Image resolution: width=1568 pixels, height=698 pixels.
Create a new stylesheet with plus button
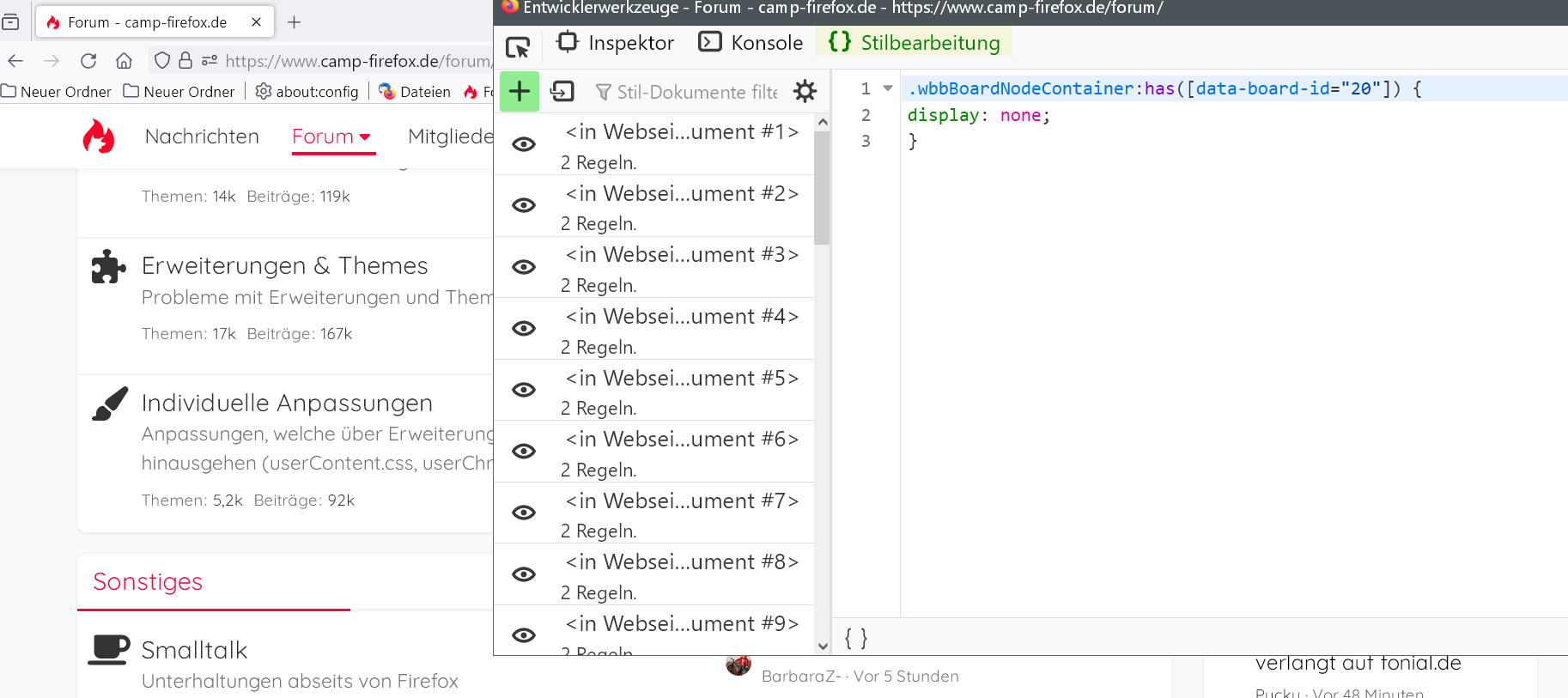click(520, 91)
